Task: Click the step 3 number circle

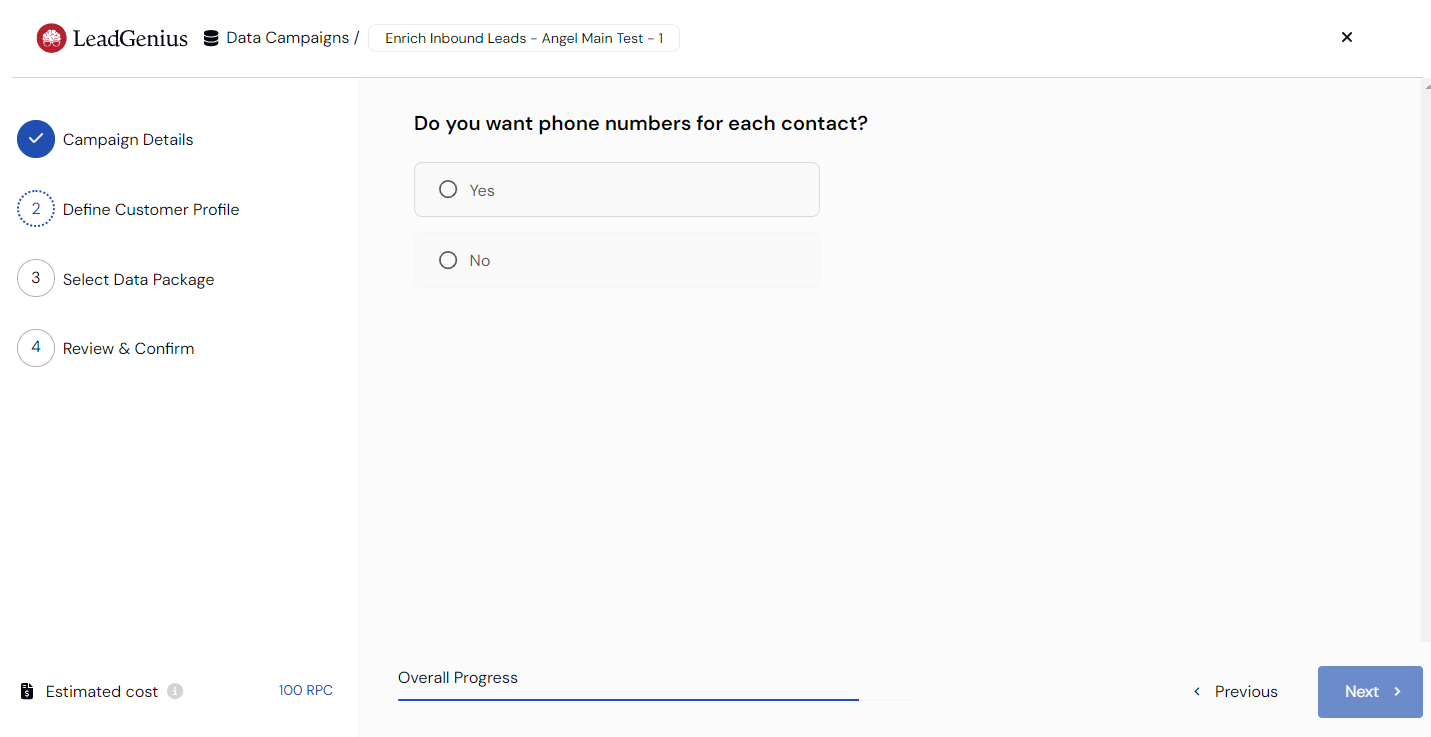Action: [x=36, y=278]
